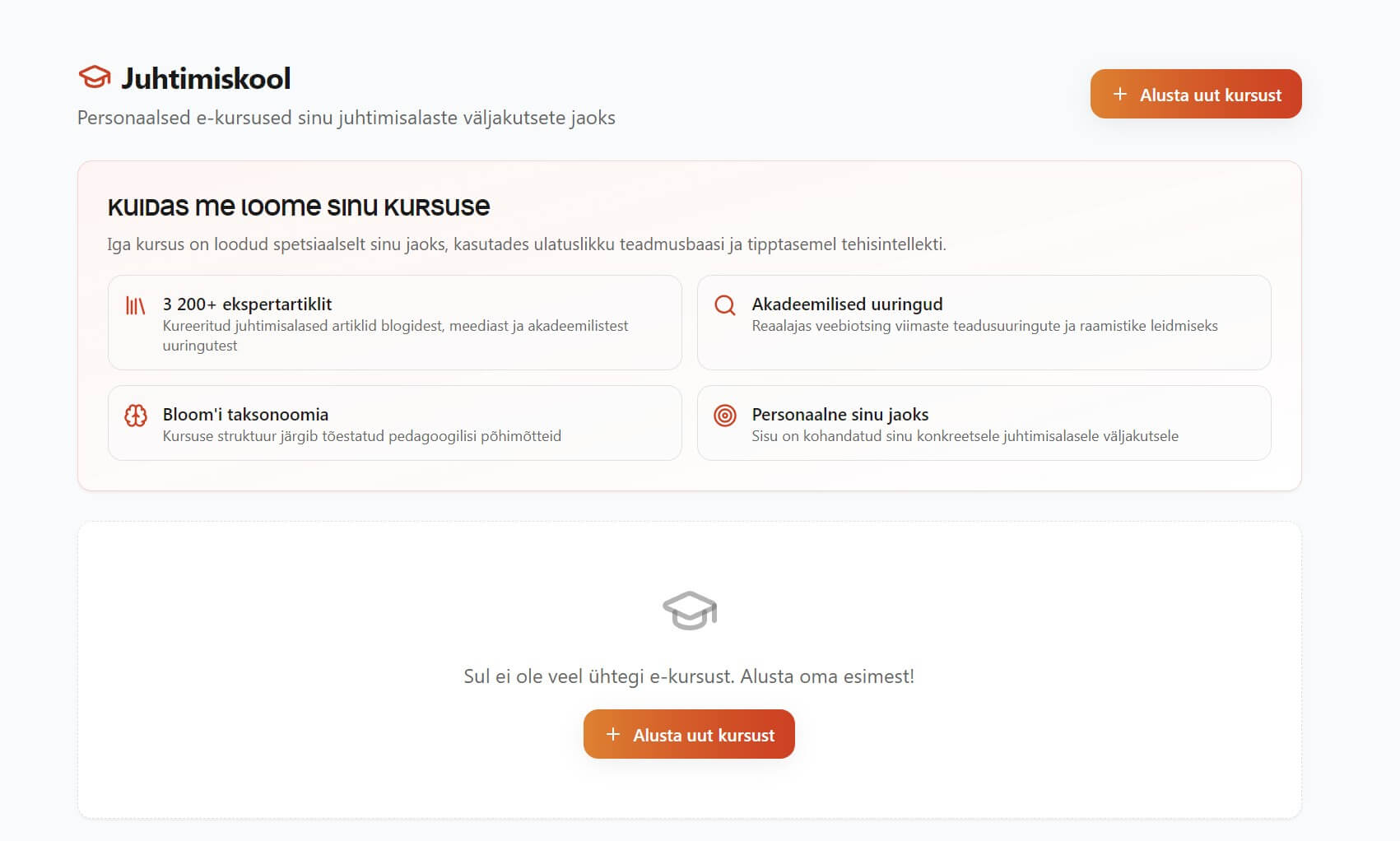The height and width of the screenshot is (841, 1400).
Task: Click the 'Iga kursus on loodud' description text
Action: click(x=527, y=244)
